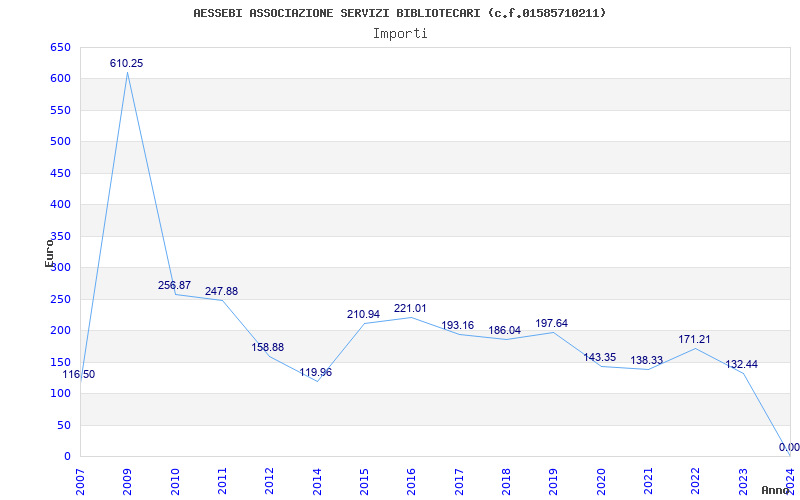Click the y-axis value 600
The image size is (800, 500).
point(60,79)
